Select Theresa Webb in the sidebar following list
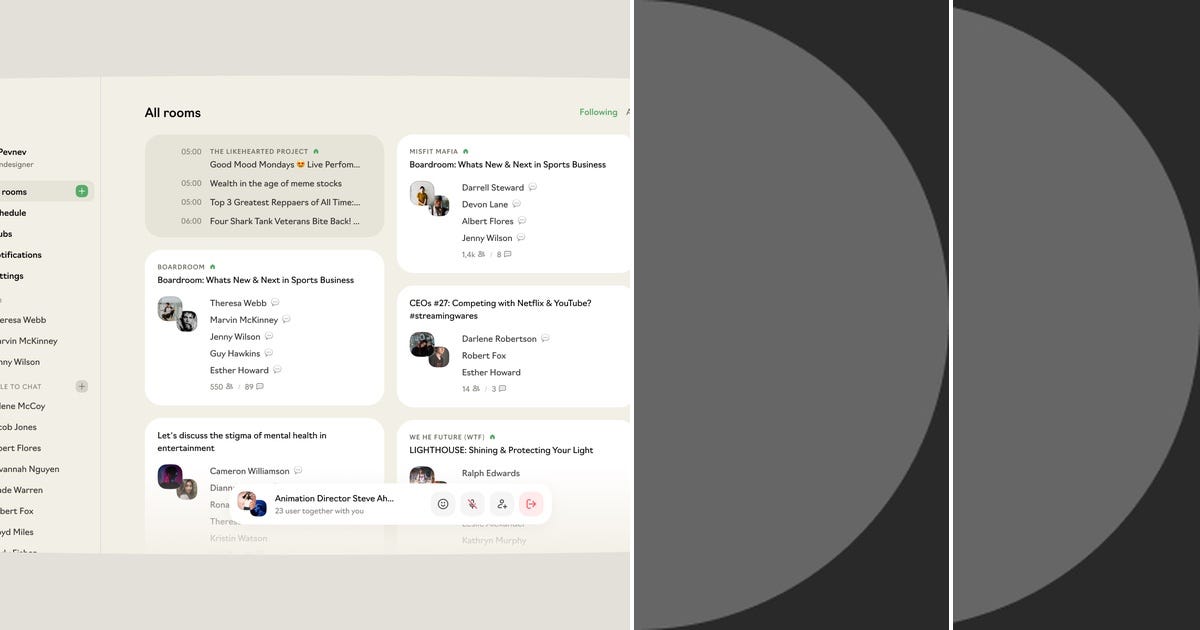 click(23, 320)
